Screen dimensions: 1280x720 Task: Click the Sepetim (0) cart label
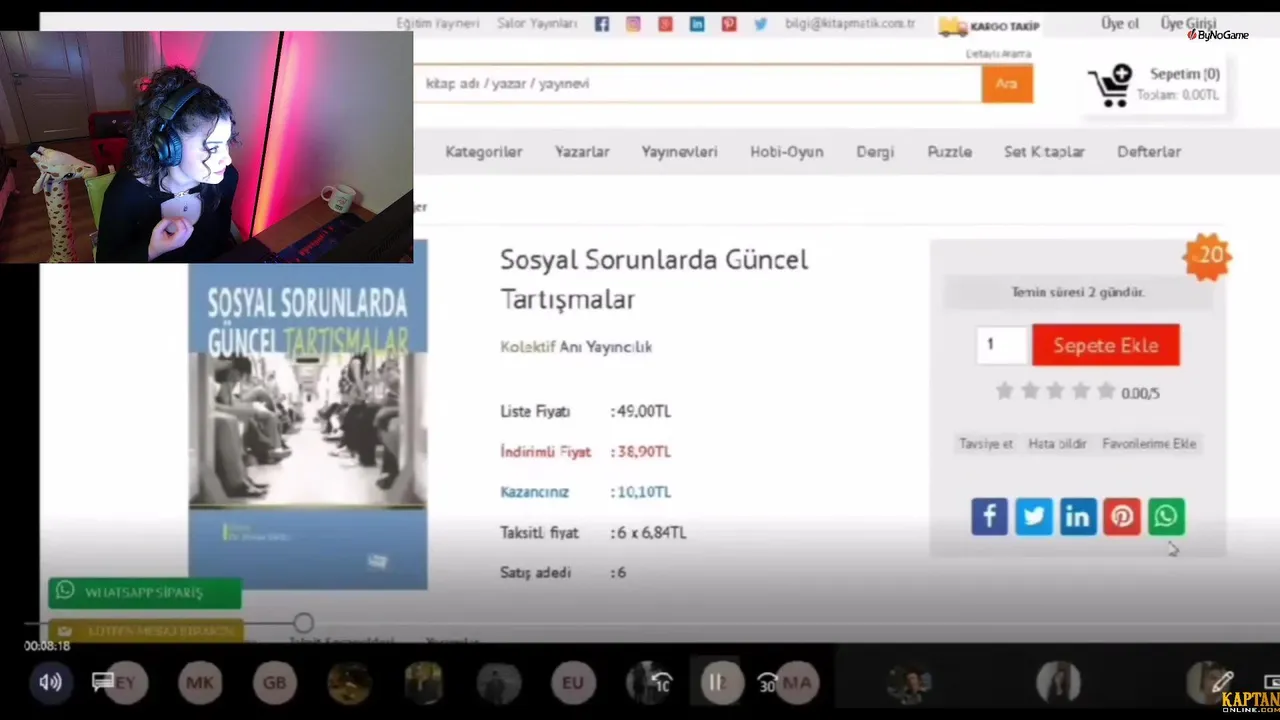1185,74
